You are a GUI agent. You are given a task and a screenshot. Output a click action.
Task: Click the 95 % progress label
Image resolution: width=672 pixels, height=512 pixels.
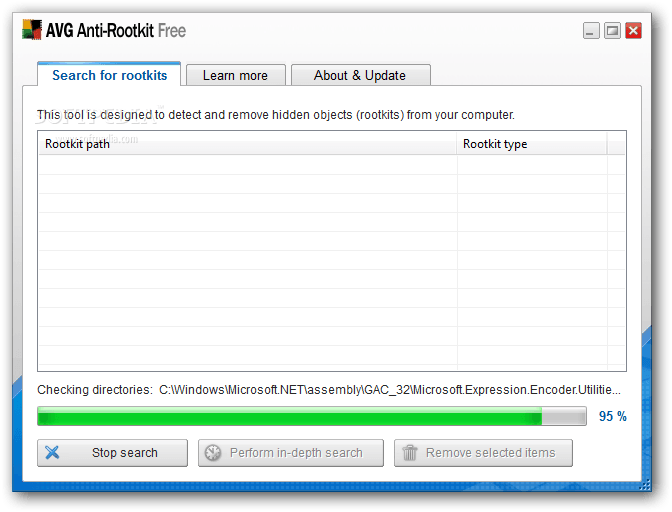pos(612,416)
